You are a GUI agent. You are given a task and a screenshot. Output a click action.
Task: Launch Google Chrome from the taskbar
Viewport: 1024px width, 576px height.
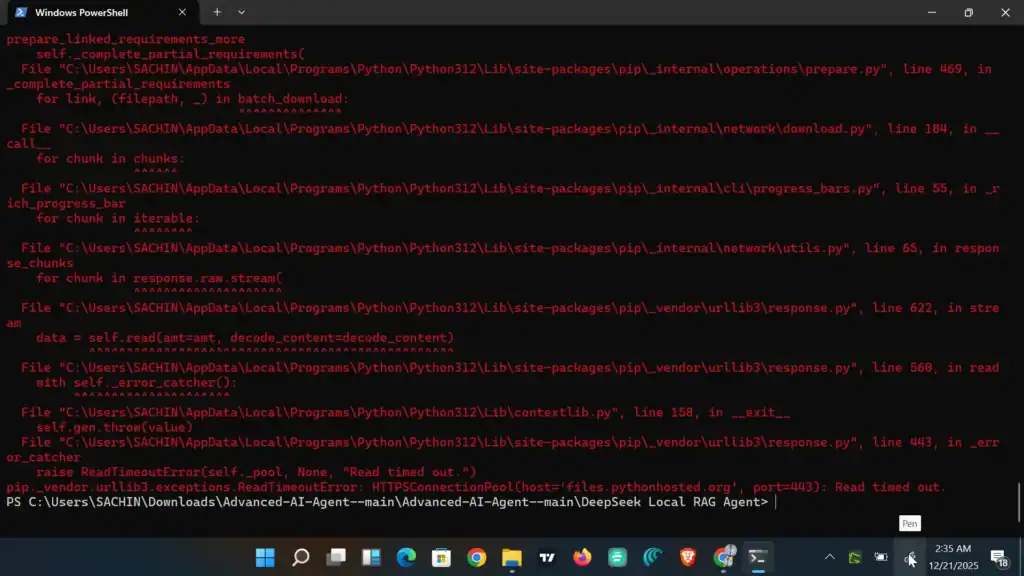(477, 557)
